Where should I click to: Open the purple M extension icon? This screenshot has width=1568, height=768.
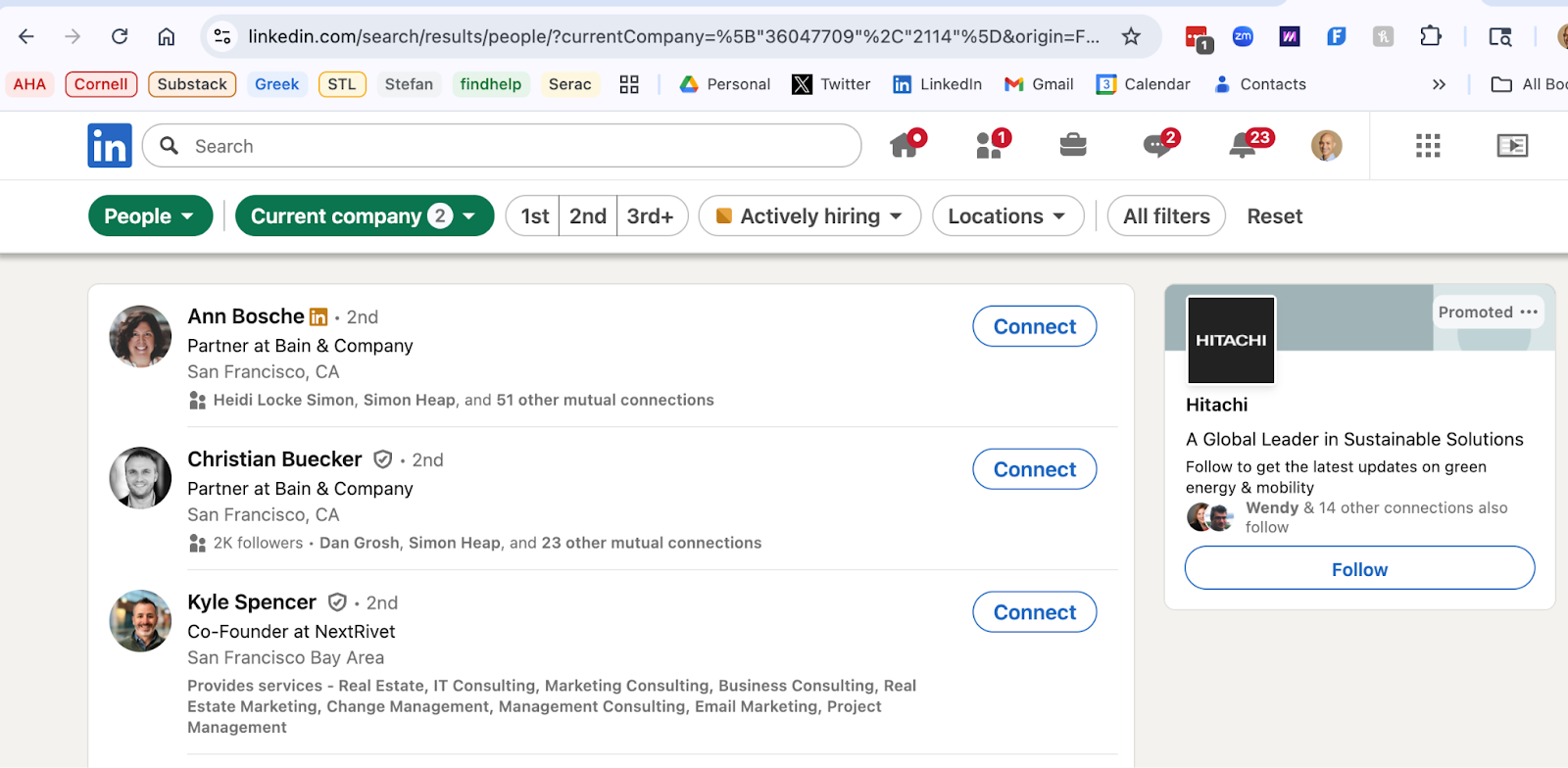click(1290, 36)
